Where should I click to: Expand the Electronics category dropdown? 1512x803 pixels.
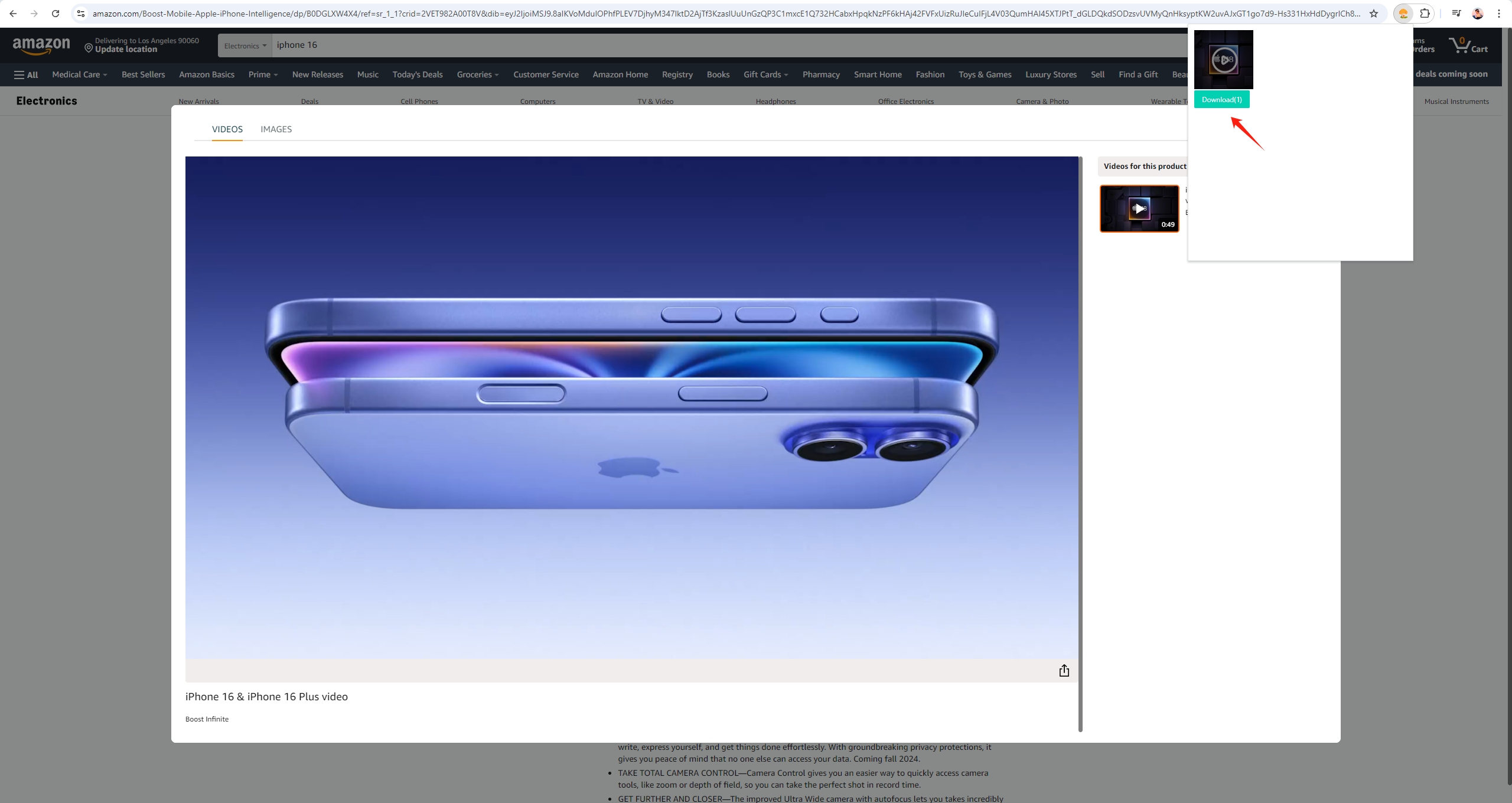(x=245, y=44)
